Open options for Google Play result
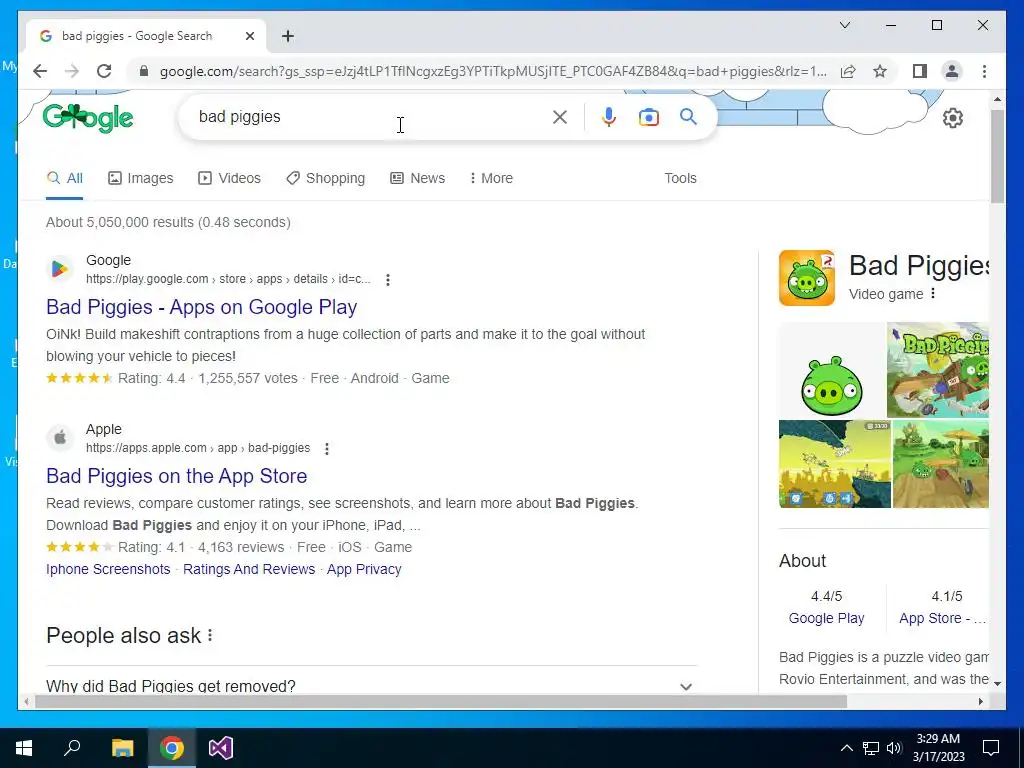The width and height of the screenshot is (1024, 768). click(x=388, y=280)
